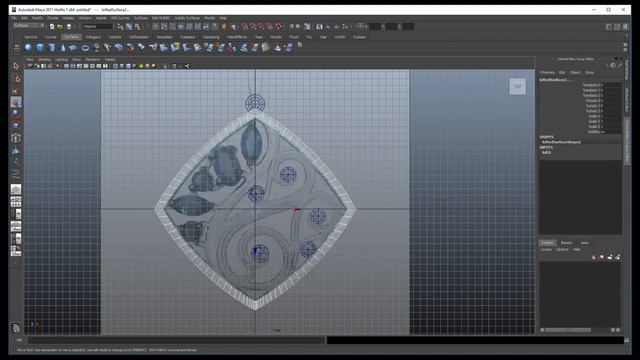Activate the highlighted Move tool
The image size is (640, 360).
pyautogui.click(x=16, y=102)
